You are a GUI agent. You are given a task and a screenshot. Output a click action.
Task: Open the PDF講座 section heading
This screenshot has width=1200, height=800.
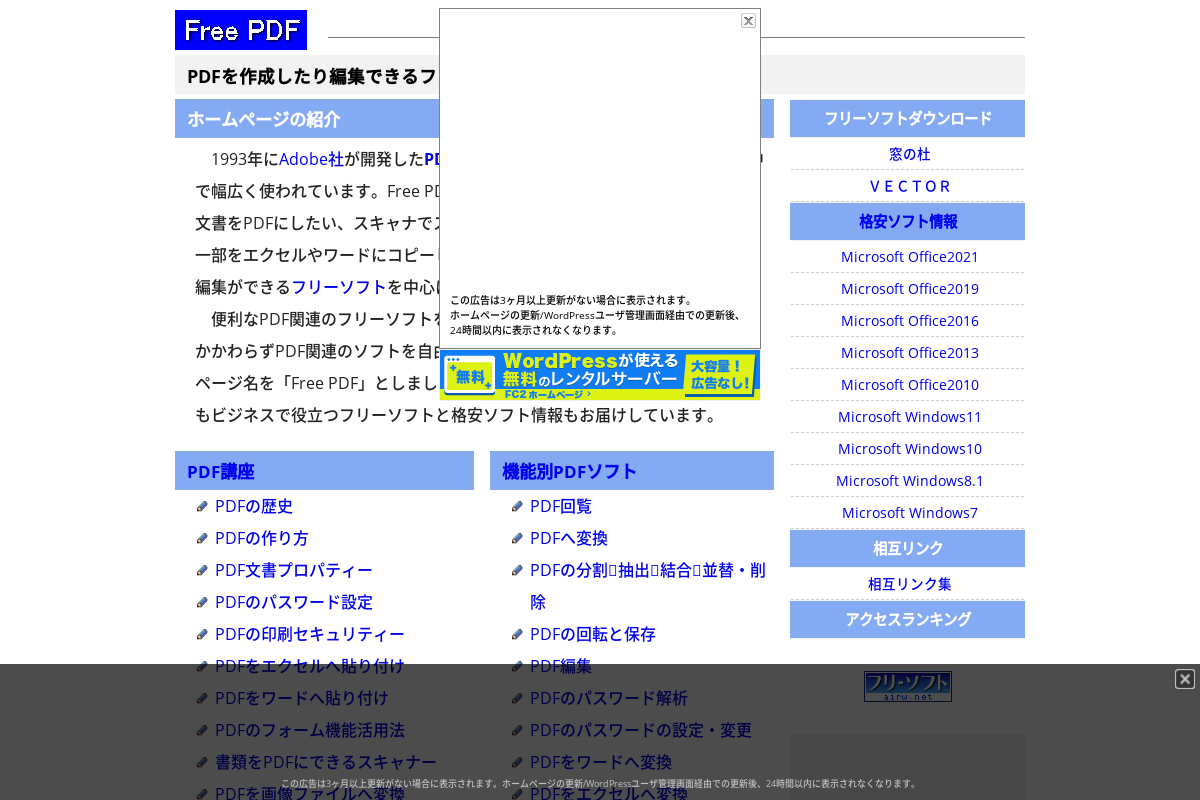[x=221, y=472]
